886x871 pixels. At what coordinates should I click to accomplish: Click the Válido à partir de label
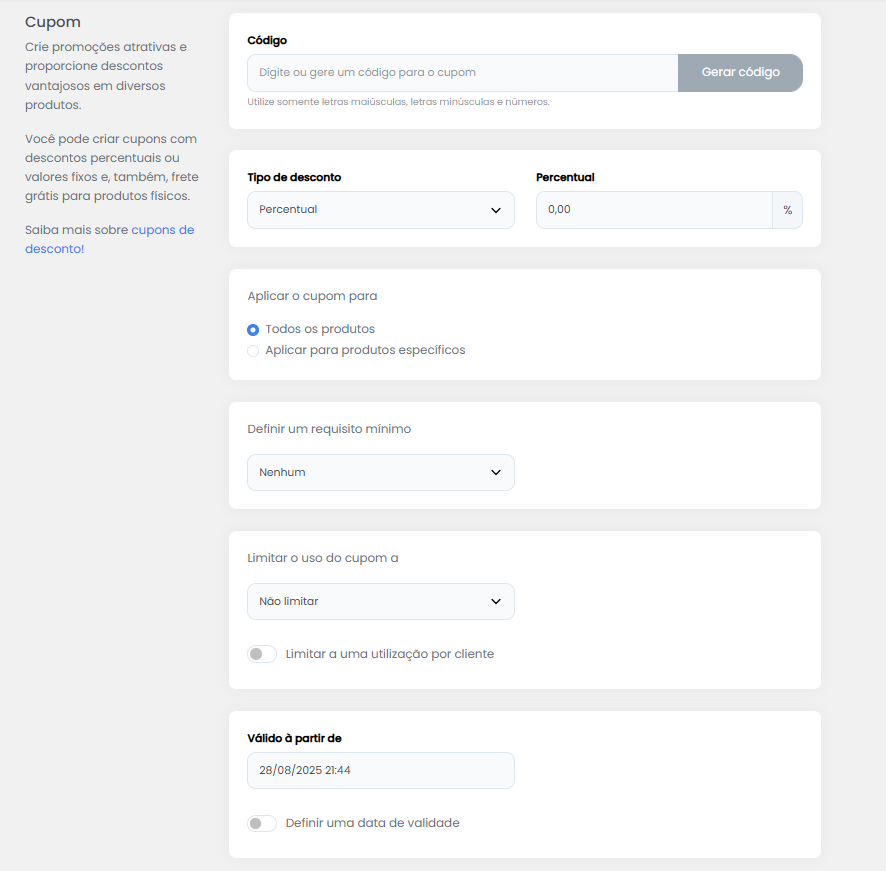tap(294, 738)
